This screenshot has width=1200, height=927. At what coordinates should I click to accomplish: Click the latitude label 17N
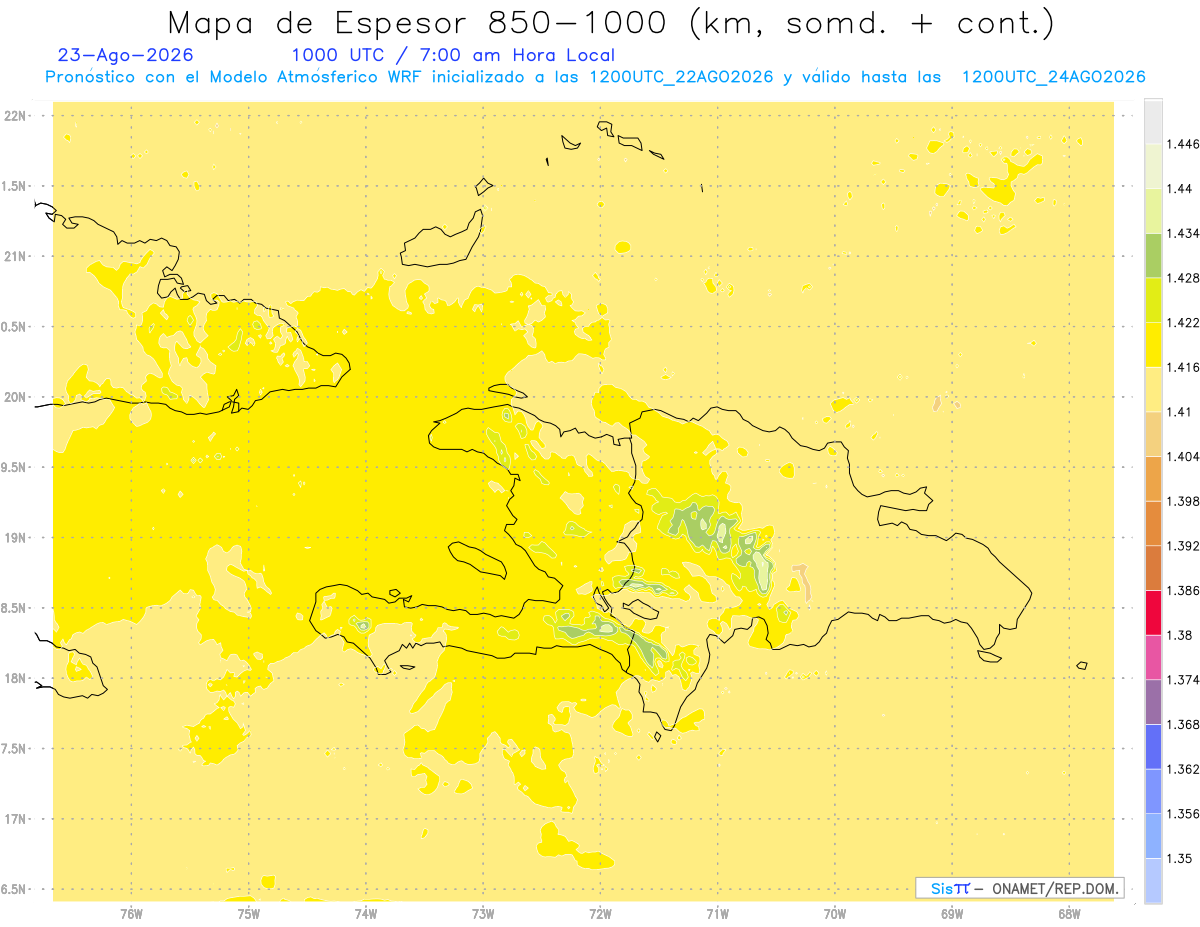[x=16, y=819]
